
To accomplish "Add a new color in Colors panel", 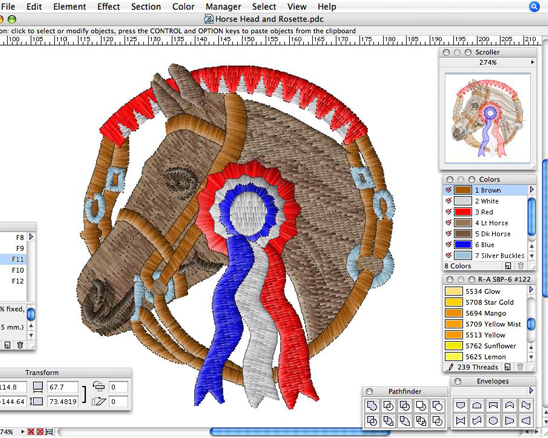I will point(508,266).
